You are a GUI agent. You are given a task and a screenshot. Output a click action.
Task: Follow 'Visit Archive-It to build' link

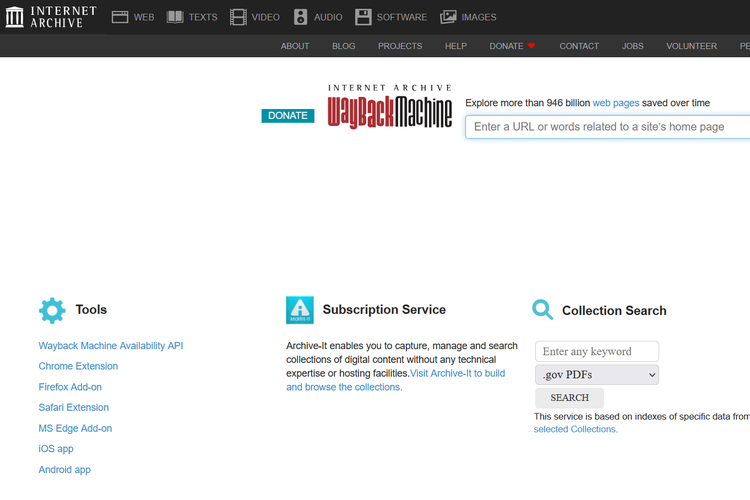[x=457, y=373]
